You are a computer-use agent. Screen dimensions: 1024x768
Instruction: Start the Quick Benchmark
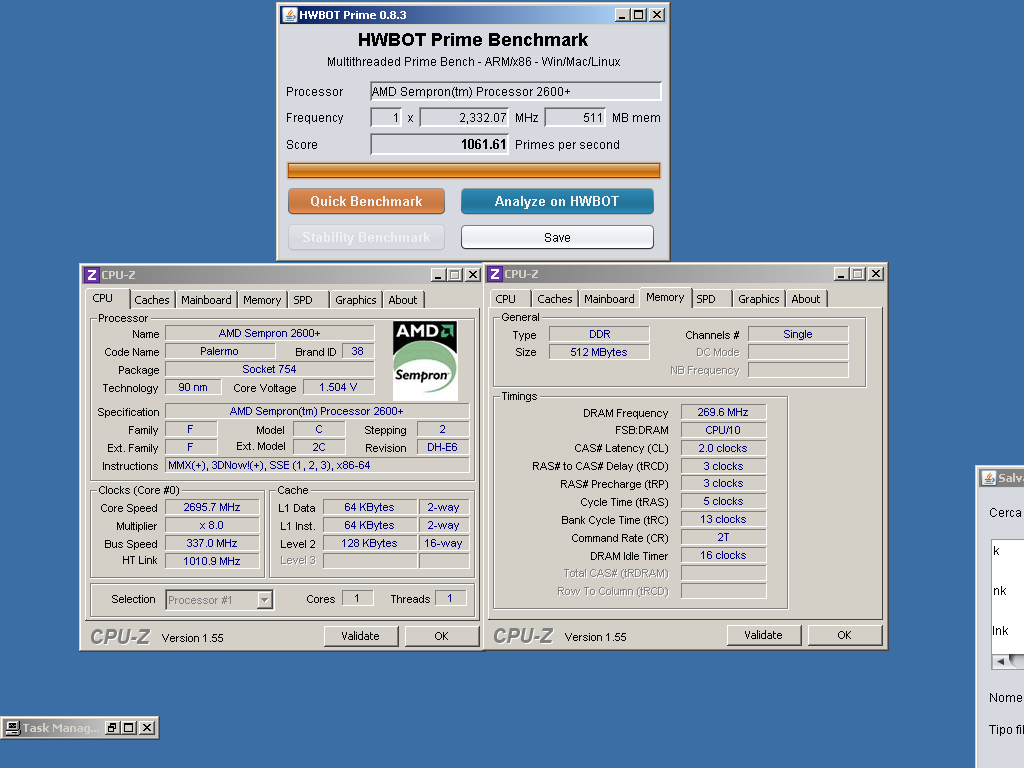(x=366, y=201)
